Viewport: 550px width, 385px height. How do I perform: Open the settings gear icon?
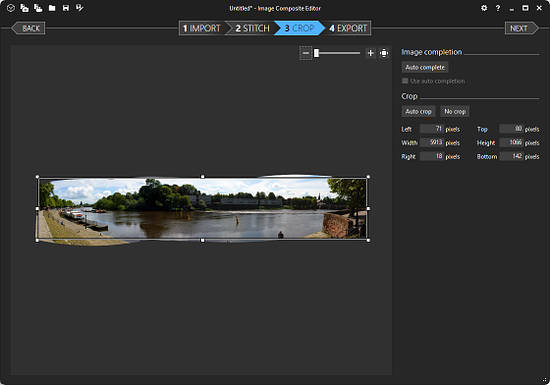coord(484,8)
